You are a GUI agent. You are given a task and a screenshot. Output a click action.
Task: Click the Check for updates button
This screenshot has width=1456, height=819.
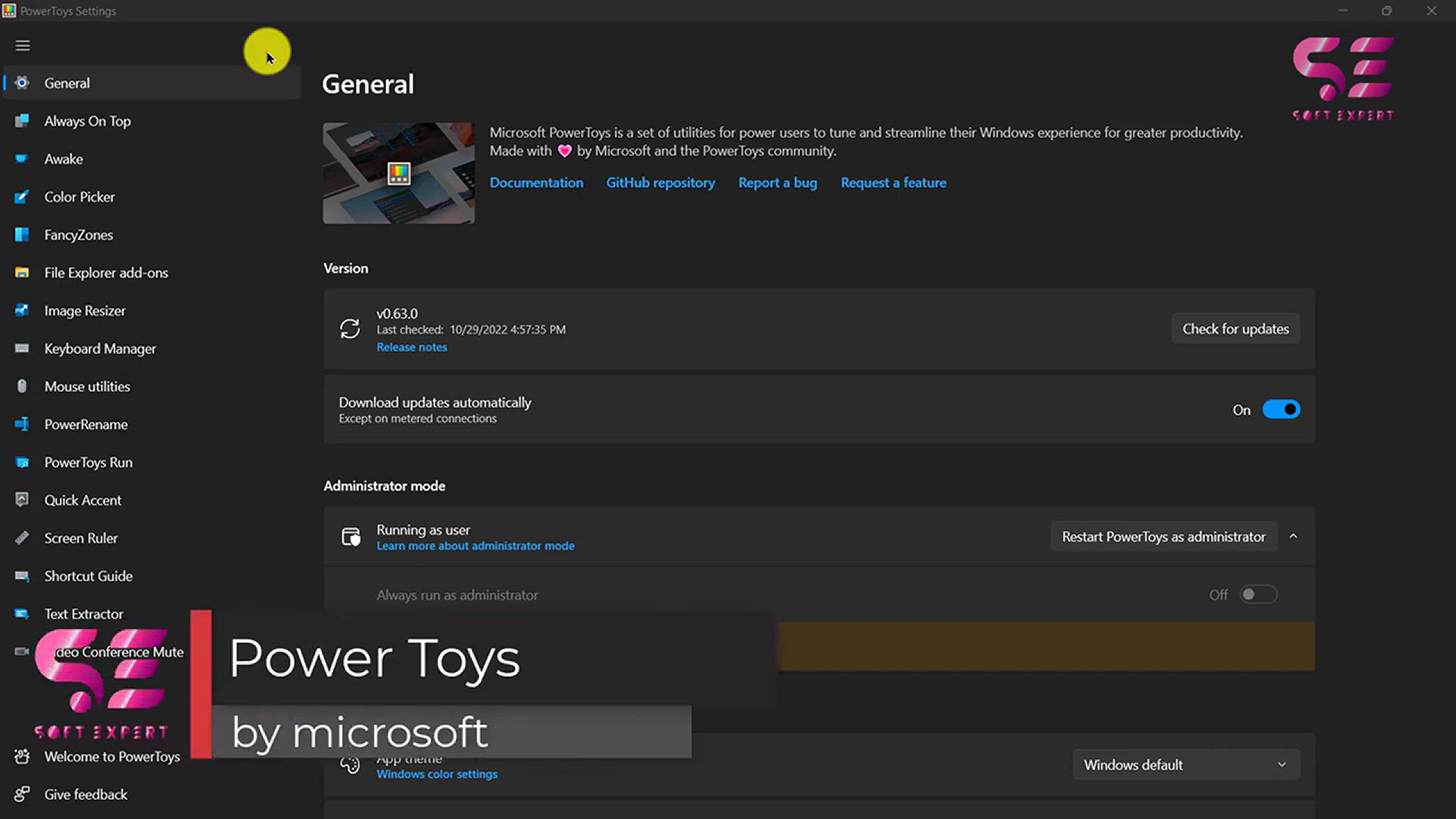(x=1235, y=328)
